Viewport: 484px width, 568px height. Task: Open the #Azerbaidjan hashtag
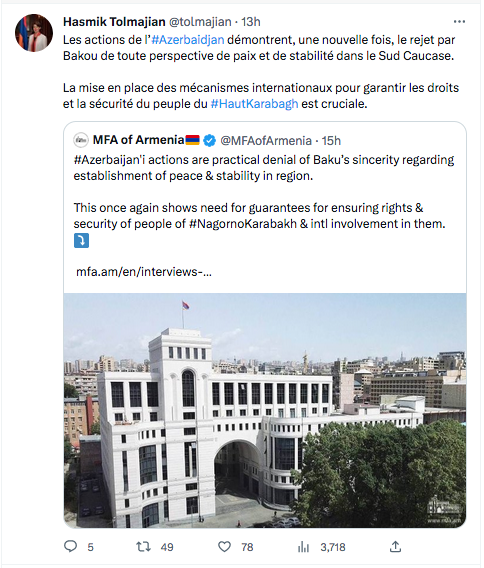(188, 39)
